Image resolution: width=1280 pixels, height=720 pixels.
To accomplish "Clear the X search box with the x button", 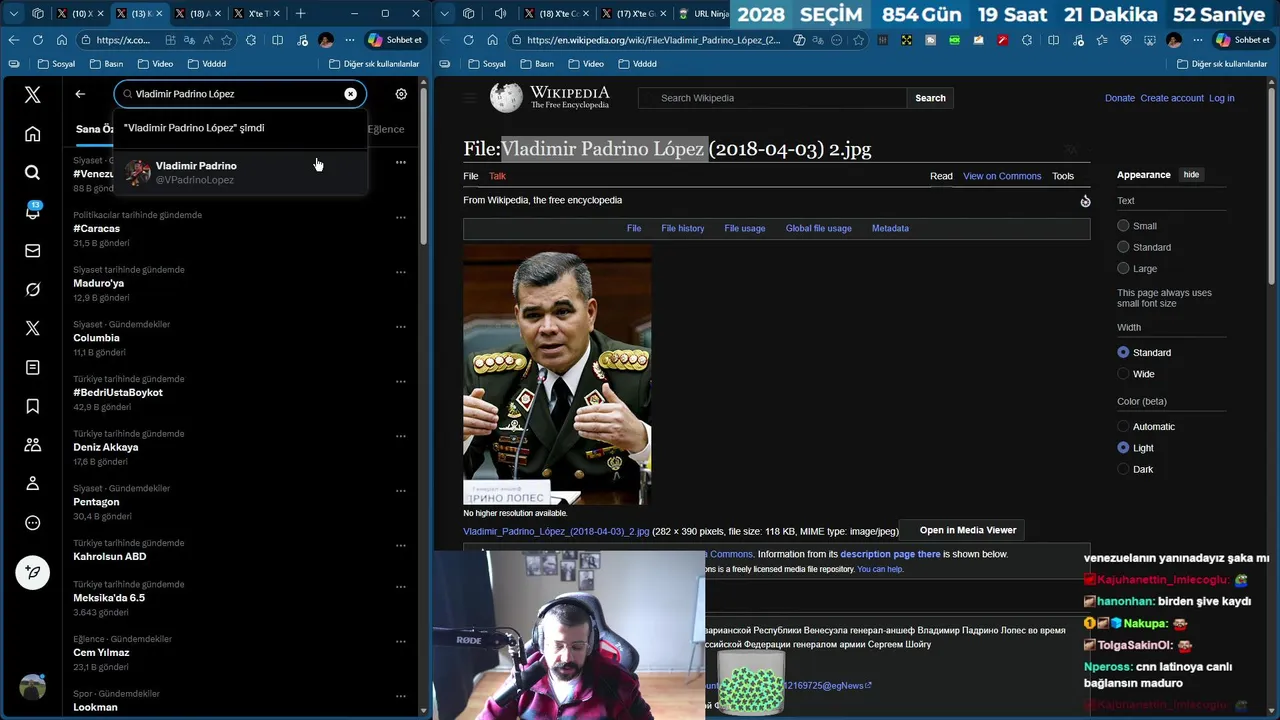I will pos(350,94).
